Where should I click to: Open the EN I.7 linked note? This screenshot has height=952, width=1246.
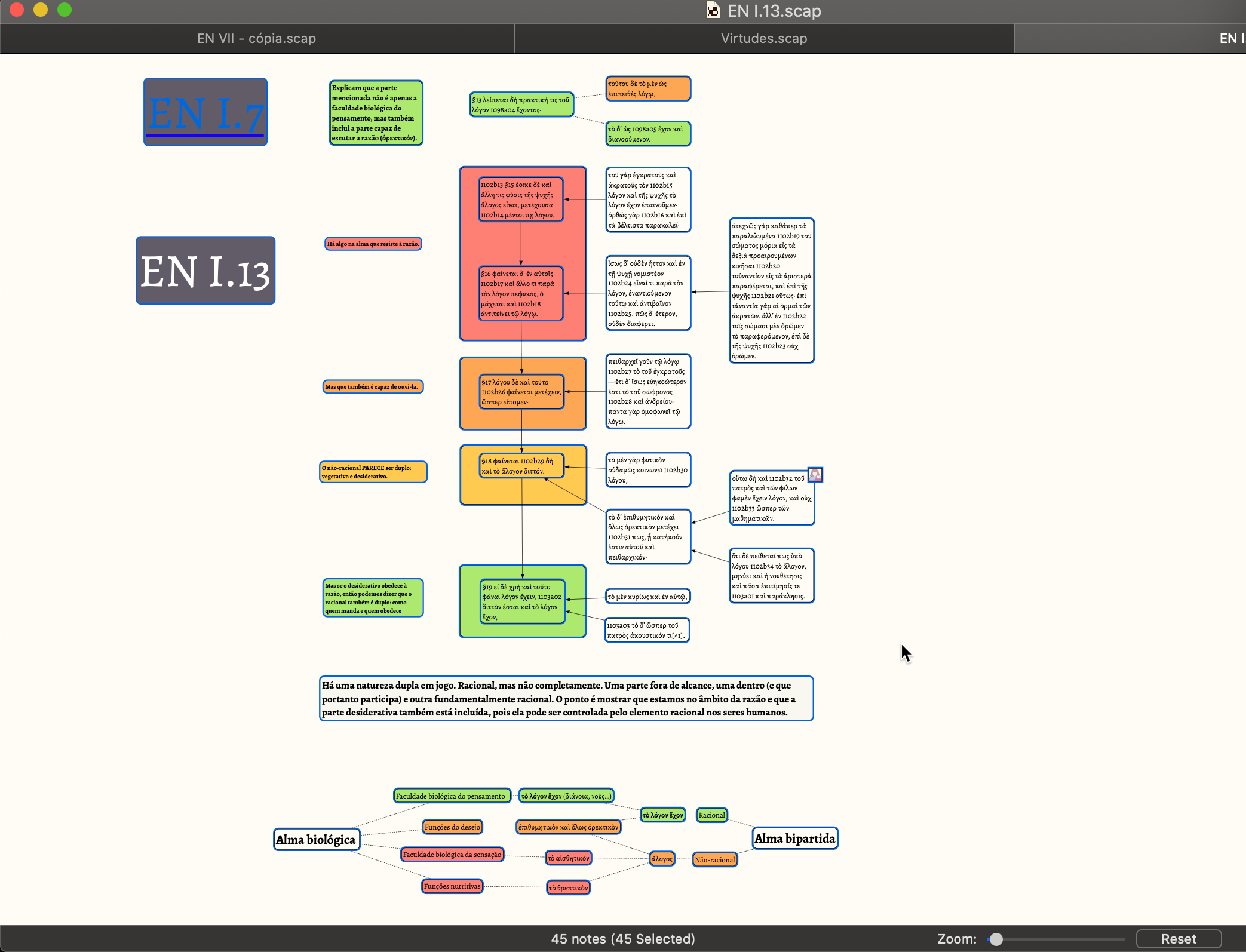tap(205, 112)
